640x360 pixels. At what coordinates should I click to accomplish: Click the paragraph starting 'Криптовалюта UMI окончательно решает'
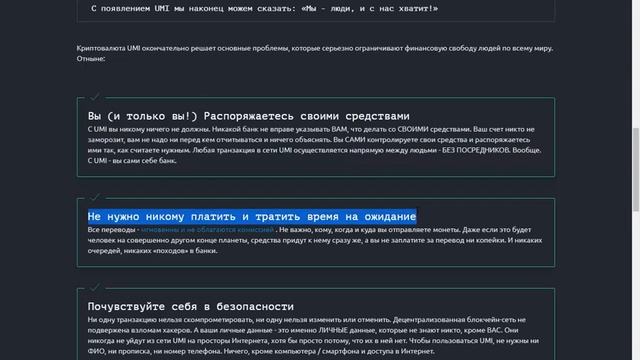[315, 53]
